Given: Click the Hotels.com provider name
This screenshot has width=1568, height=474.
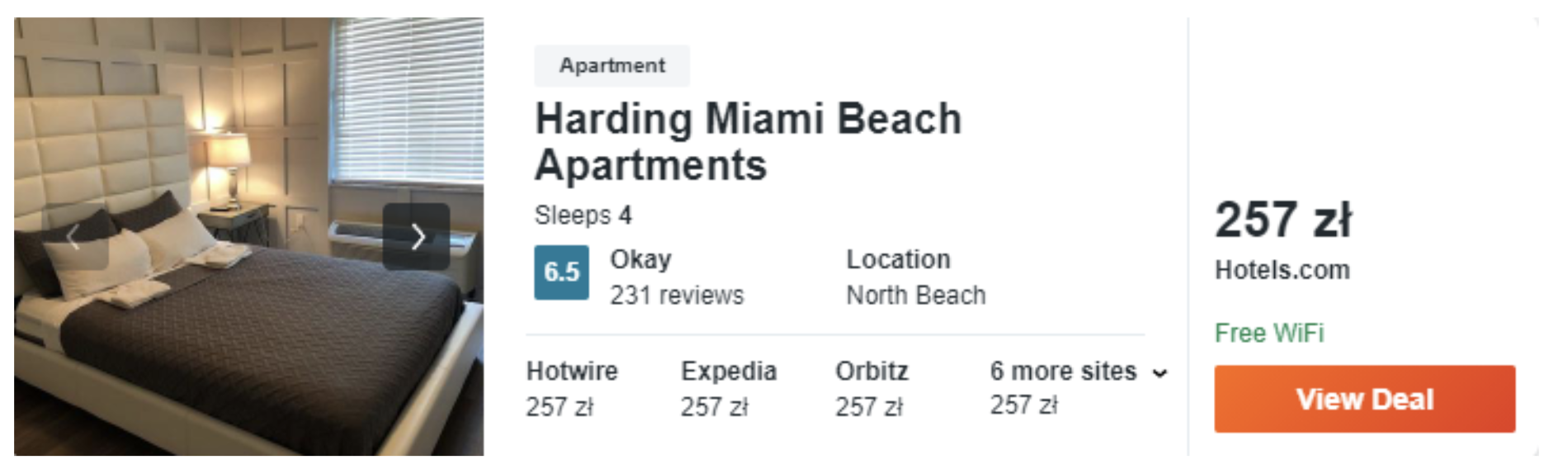Looking at the screenshot, I should click(x=1282, y=270).
